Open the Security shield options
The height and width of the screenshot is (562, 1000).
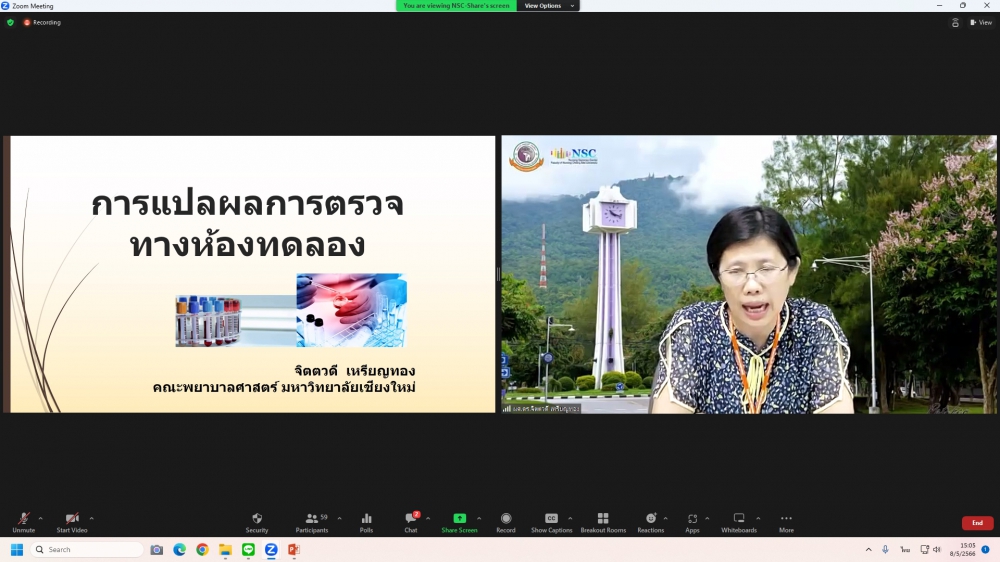click(257, 522)
